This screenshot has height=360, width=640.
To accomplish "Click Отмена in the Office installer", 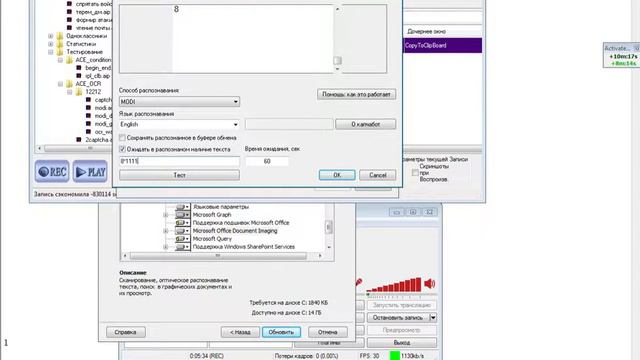I will (x=328, y=332).
